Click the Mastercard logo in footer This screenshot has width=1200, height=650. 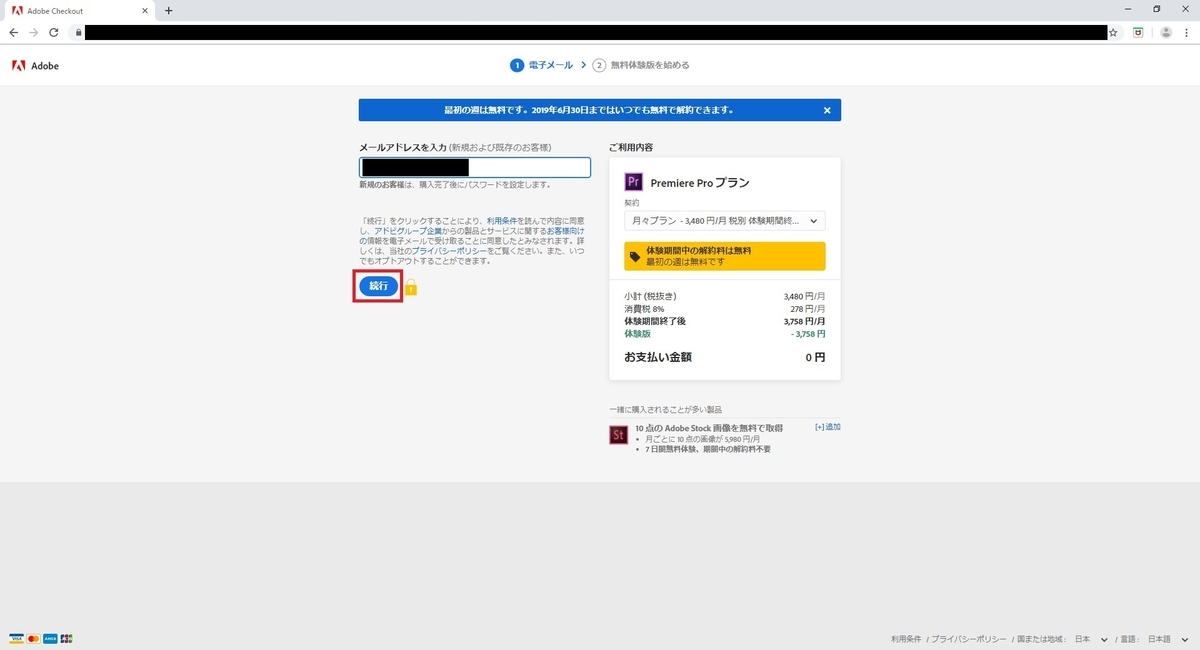[33, 638]
